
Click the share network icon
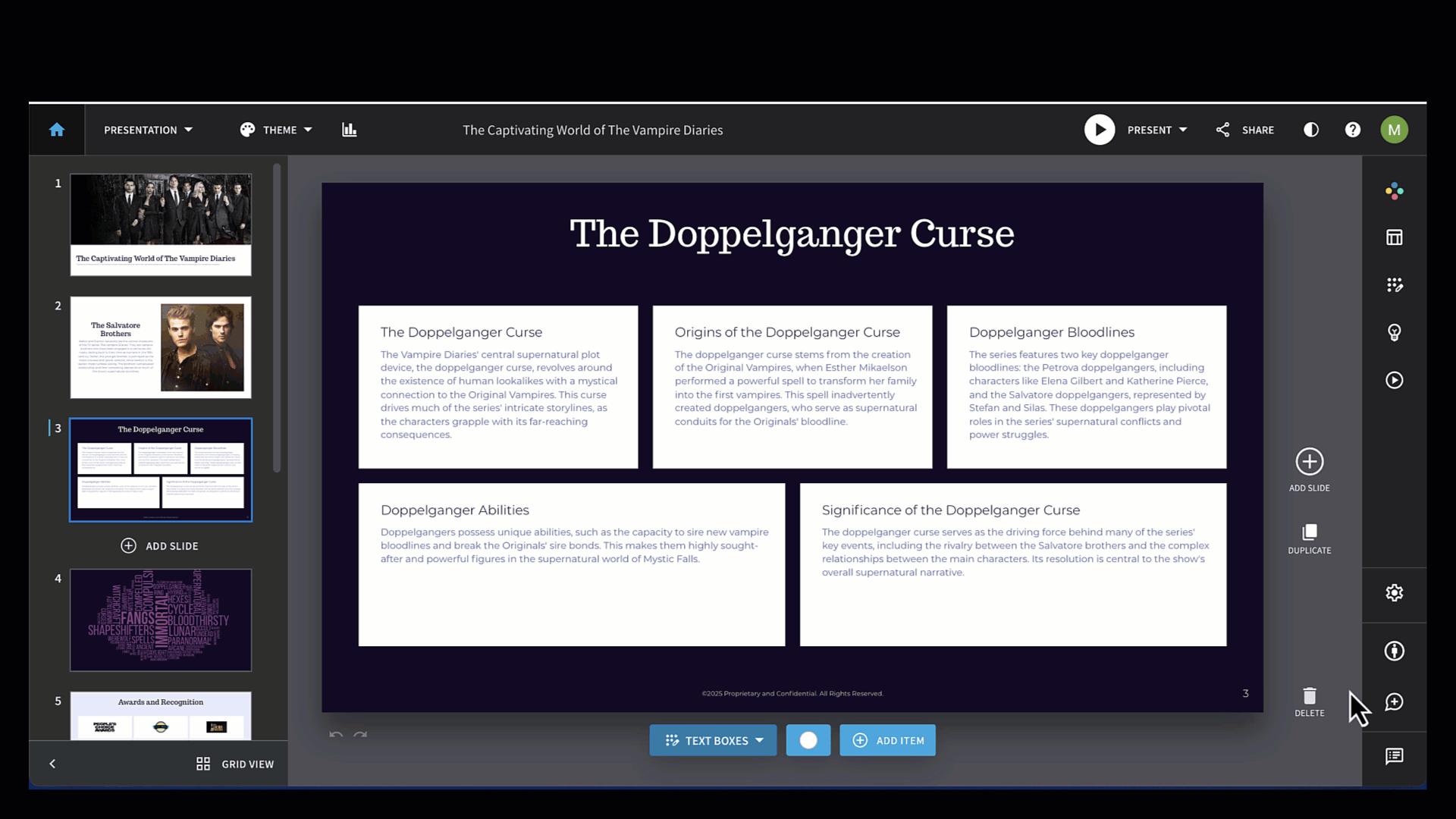click(1222, 130)
